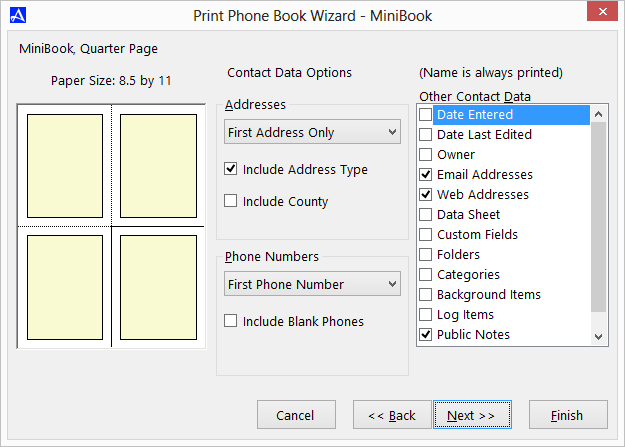The width and height of the screenshot is (625, 447).
Task: Uncheck the Web Addresses item
Action: (426, 195)
